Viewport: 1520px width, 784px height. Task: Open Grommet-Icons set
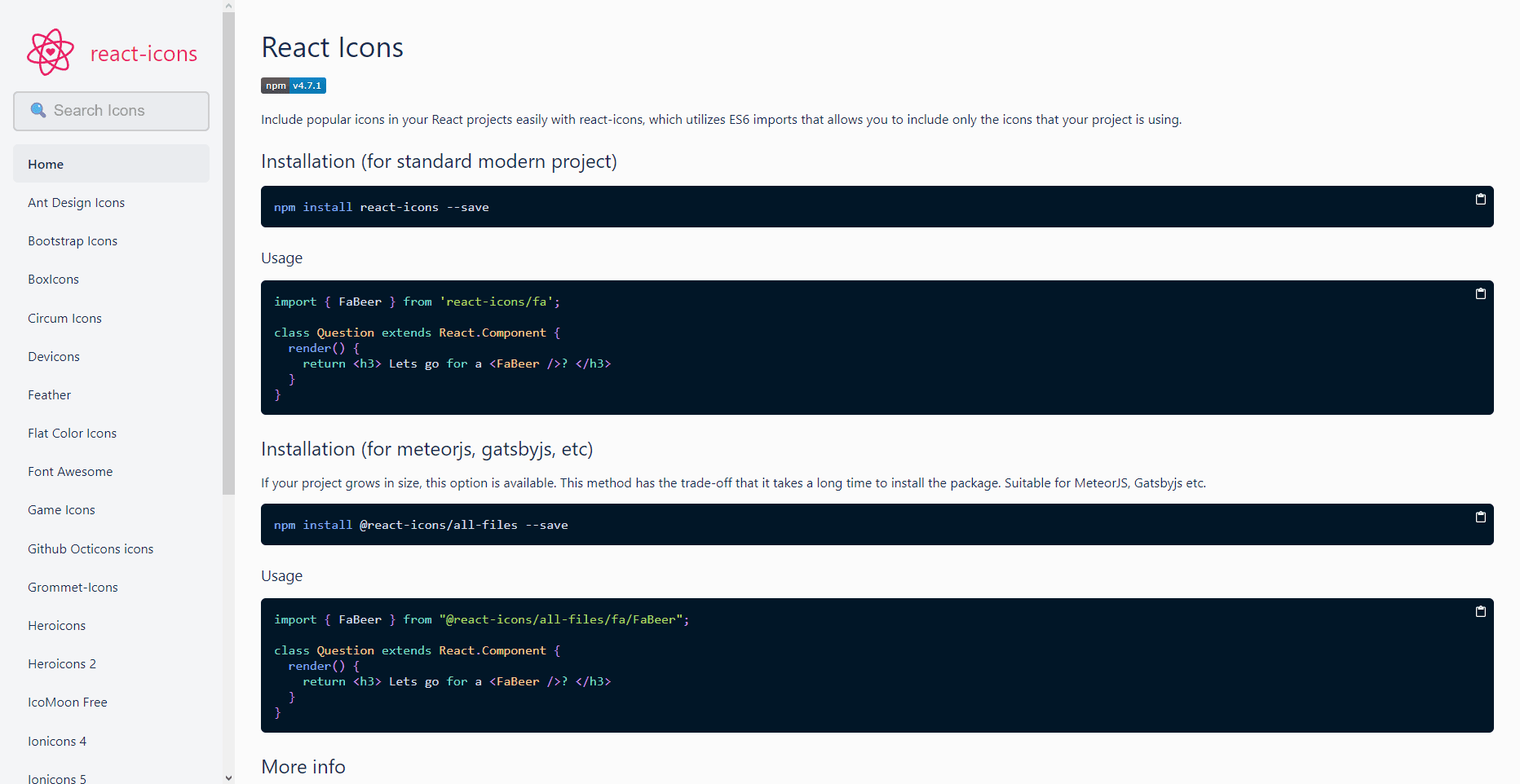point(73,588)
